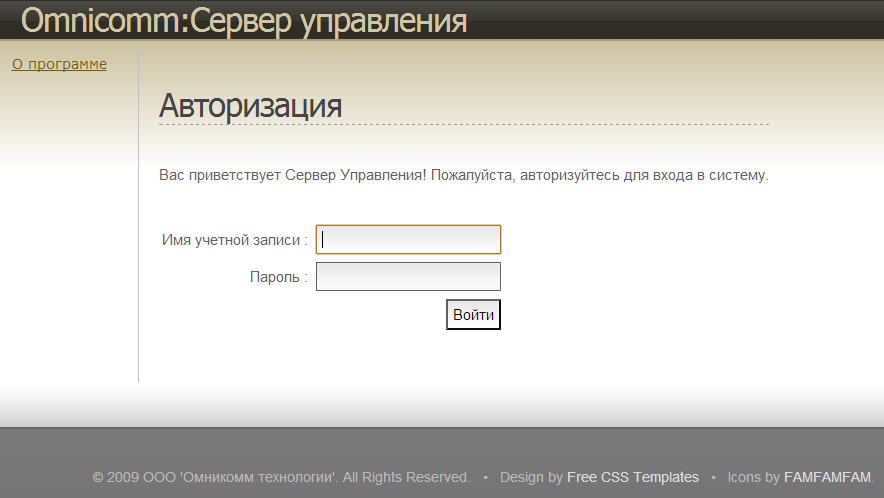Click the "Icons by" footer text
The height and width of the screenshot is (498, 884).
coord(753,477)
